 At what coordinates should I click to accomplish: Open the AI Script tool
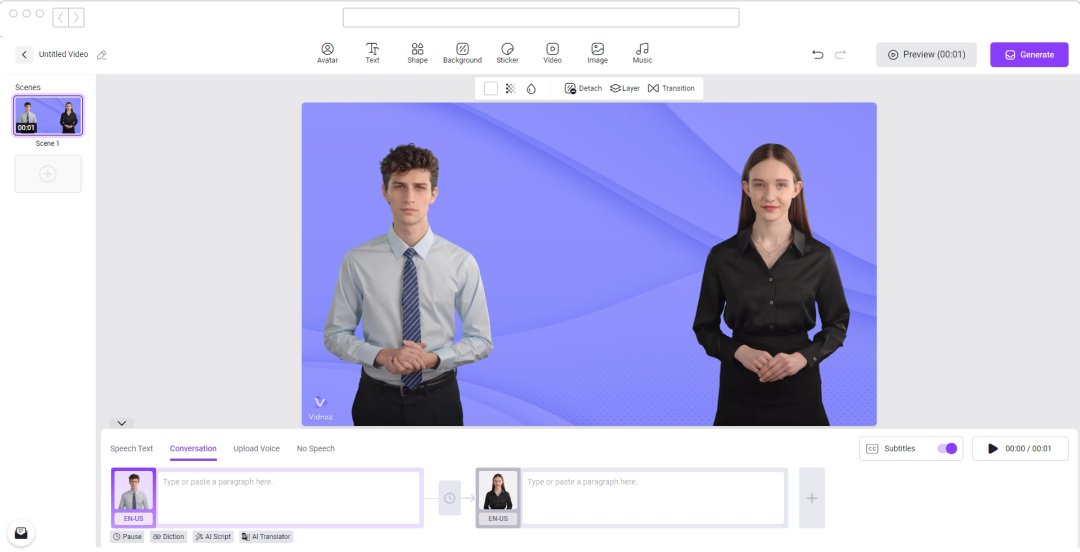coord(214,537)
